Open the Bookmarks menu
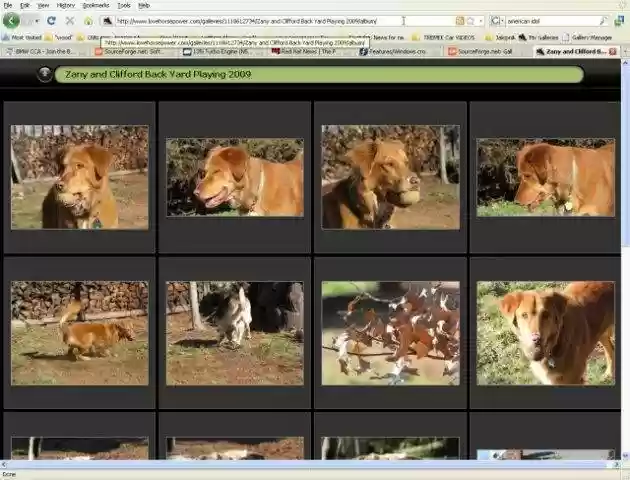 coord(95,5)
